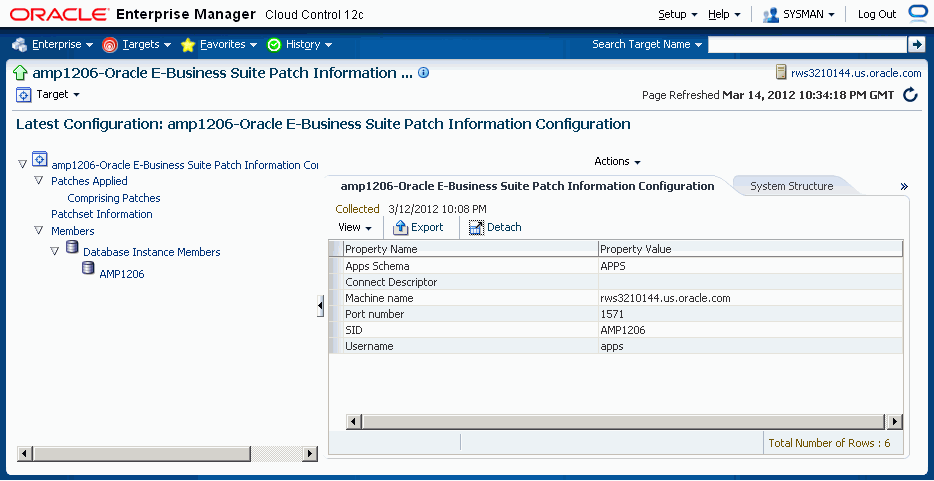The image size is (934, 481).
Task: Open the Help dropdown
Action: [724, 14]
